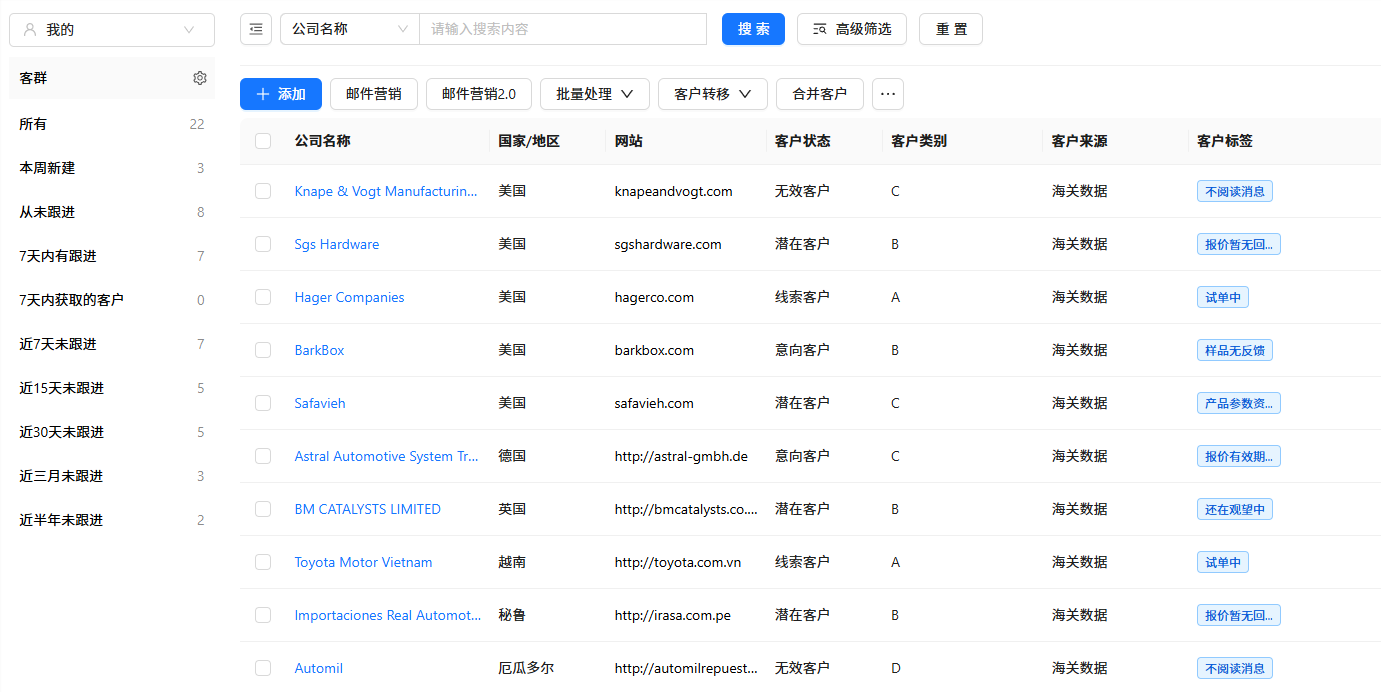
Task: Open the 近半年未跟进 group
Action: (x=112, y=520)
